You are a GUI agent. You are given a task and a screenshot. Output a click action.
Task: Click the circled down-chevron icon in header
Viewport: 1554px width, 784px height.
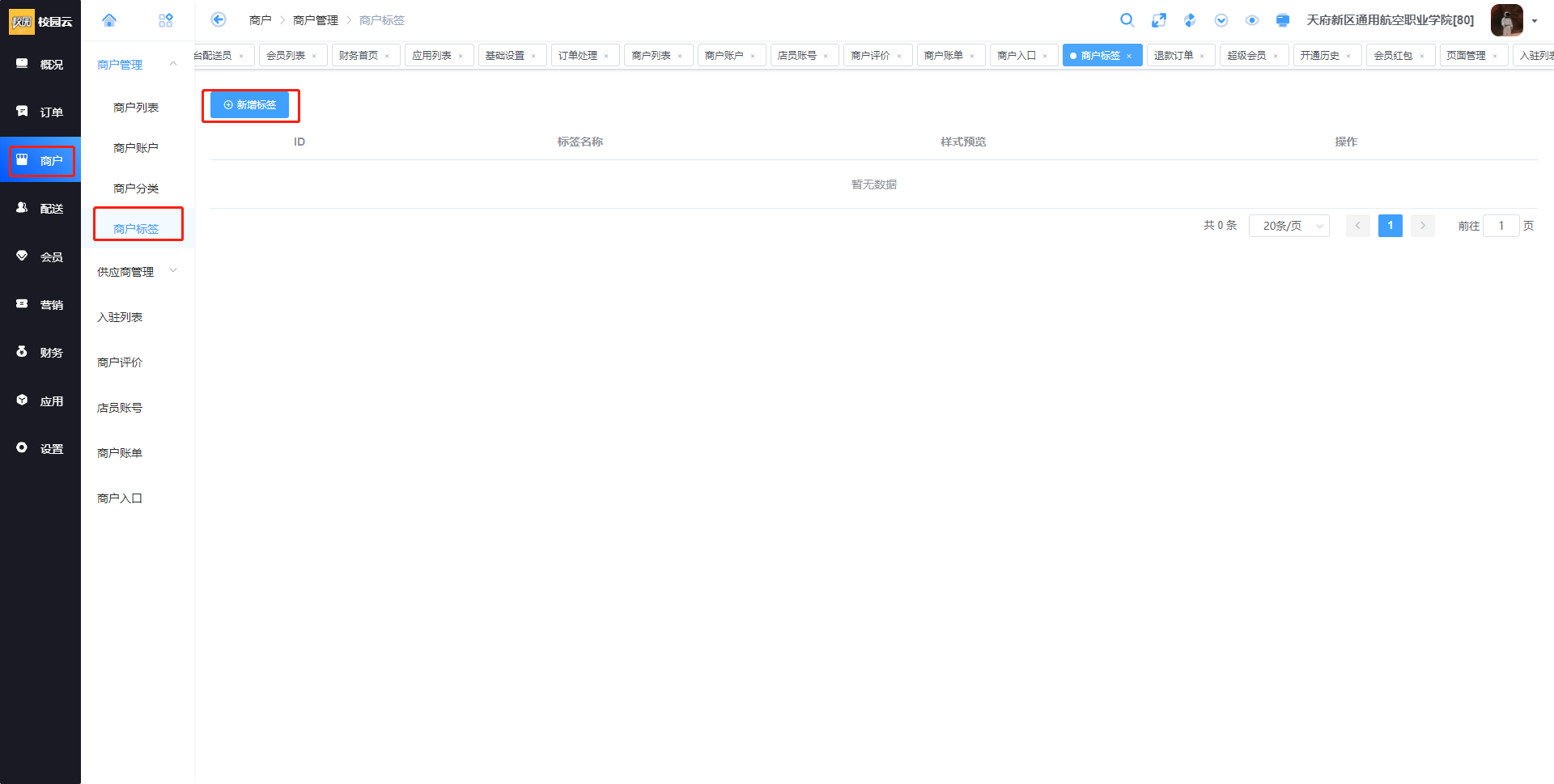coord(1221,20)
